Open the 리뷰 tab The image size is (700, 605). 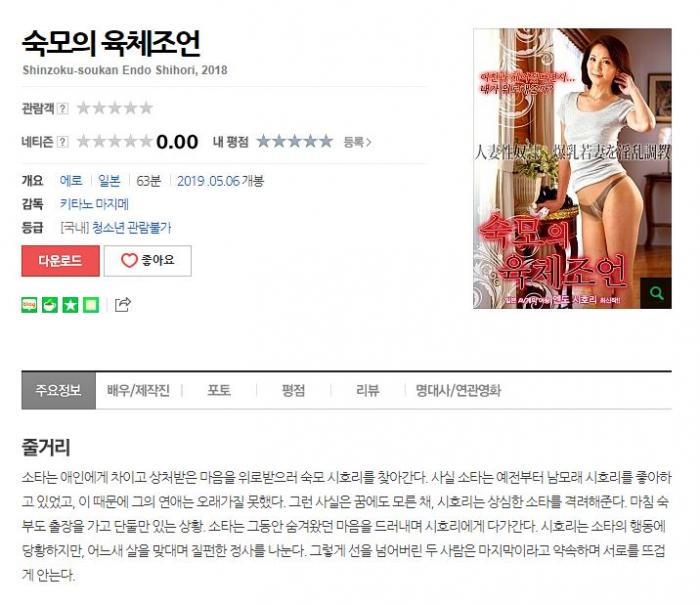point(367,391)
